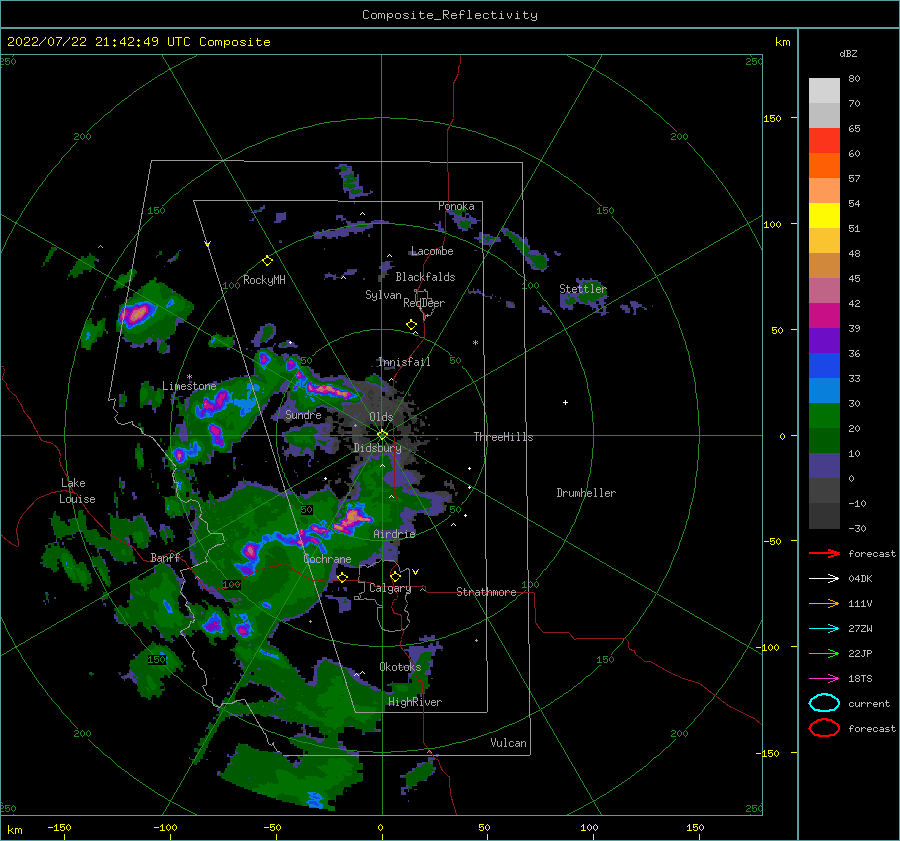Click the yellow radar-site diamond near Olds
Viewport: 900px width, 841px height.
(382, 435)
